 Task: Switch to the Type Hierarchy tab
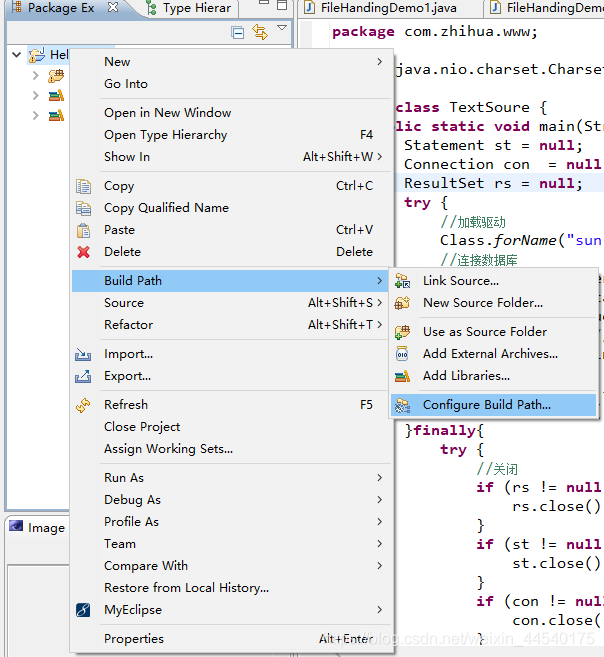191,8
